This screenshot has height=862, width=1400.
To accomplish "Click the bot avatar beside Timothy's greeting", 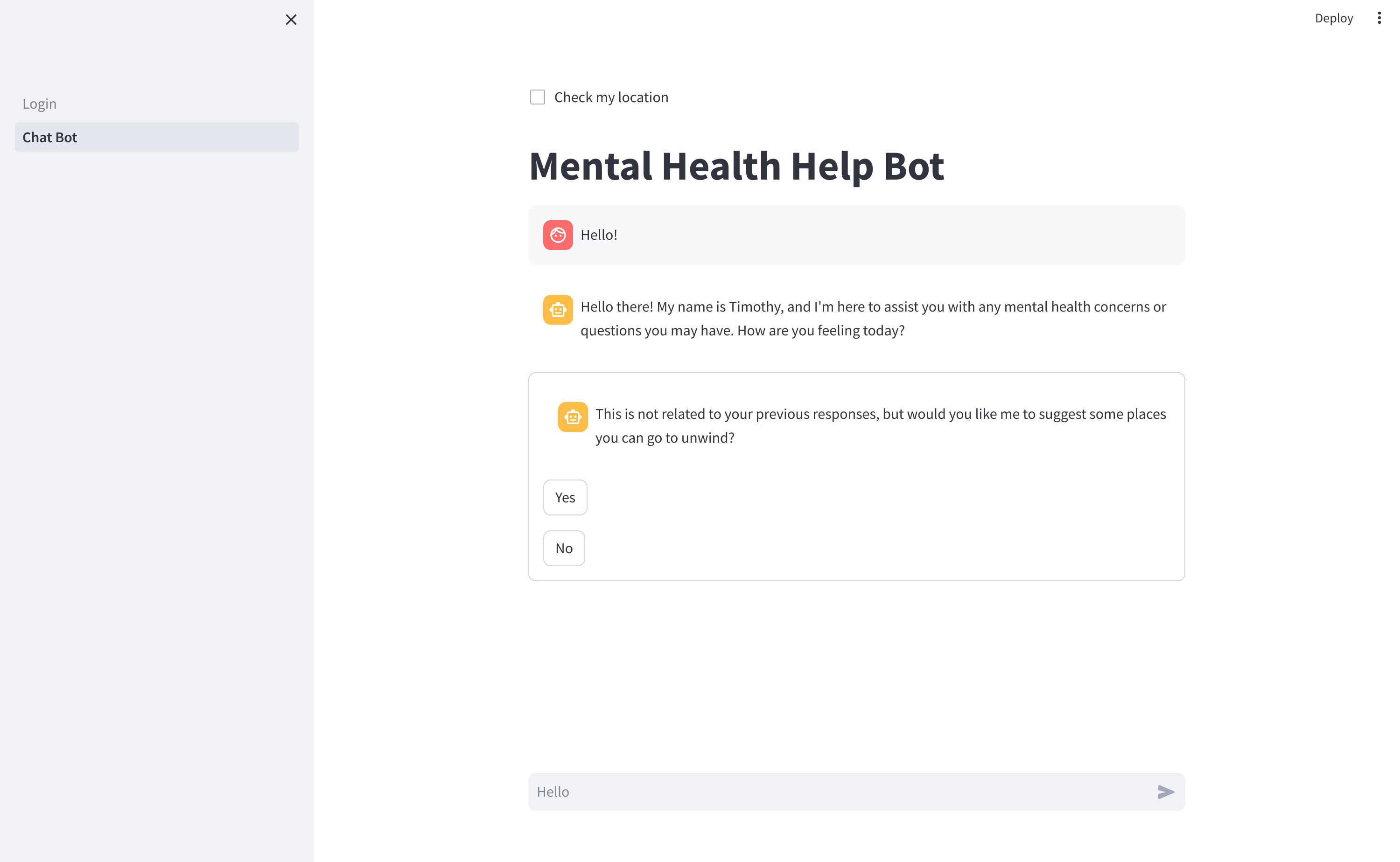I will (x=558, y=310).
